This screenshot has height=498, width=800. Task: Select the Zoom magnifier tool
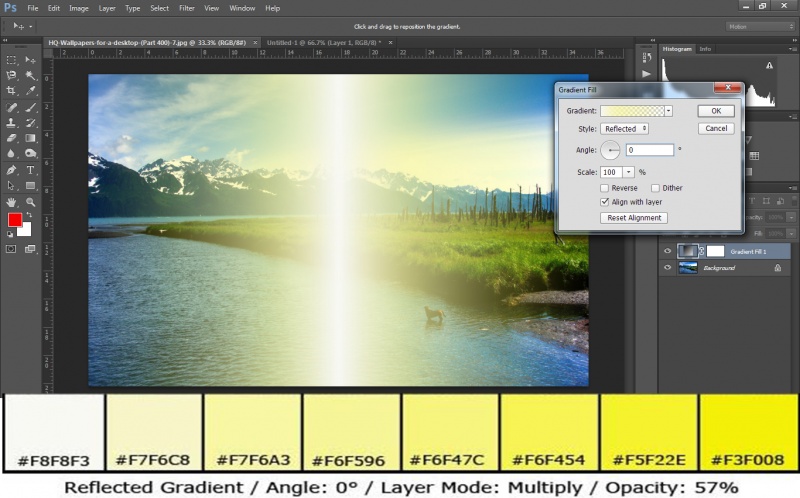point(31,202)
